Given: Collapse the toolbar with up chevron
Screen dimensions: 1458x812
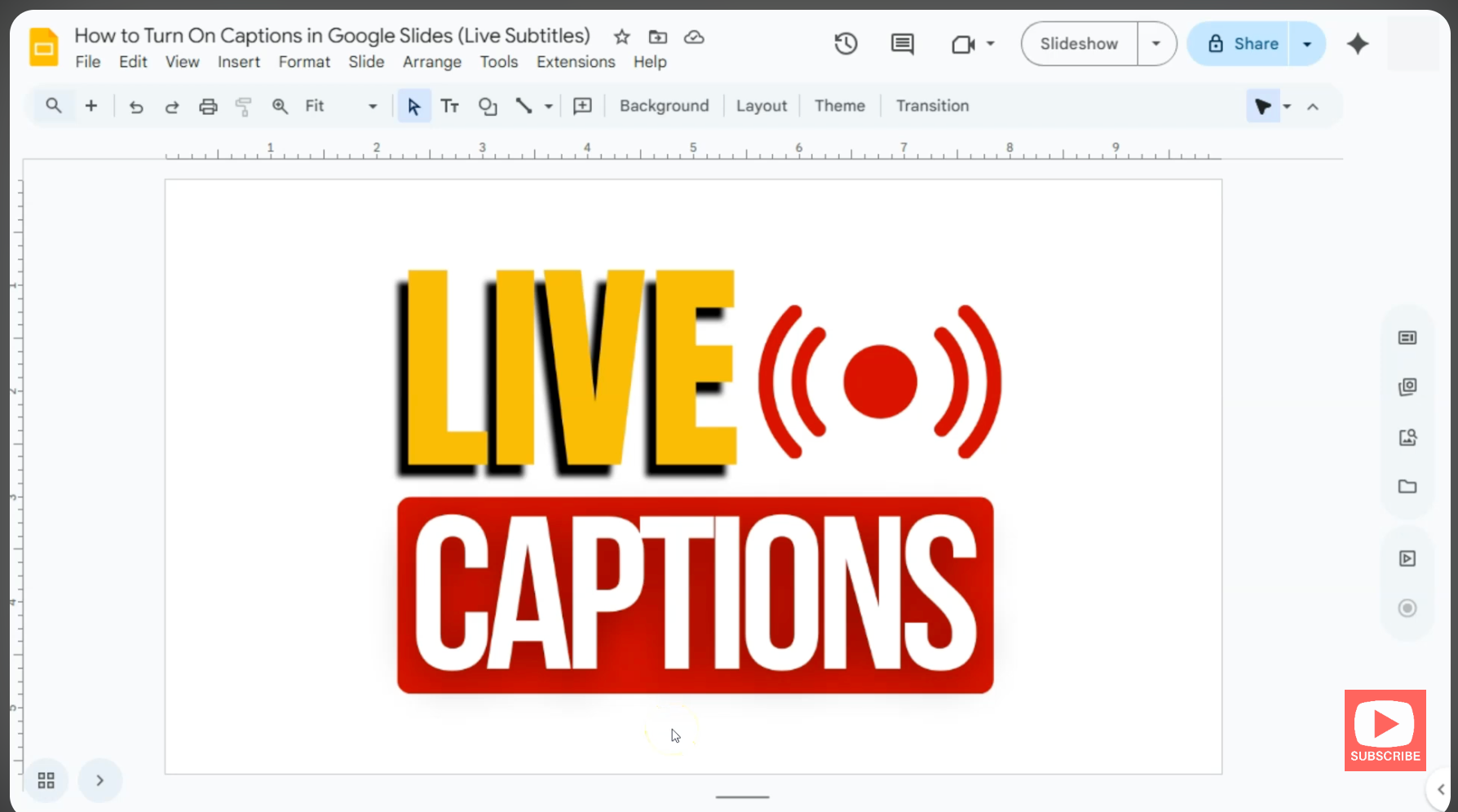Looking at the screenshot, I should [x=1313, y=107].
